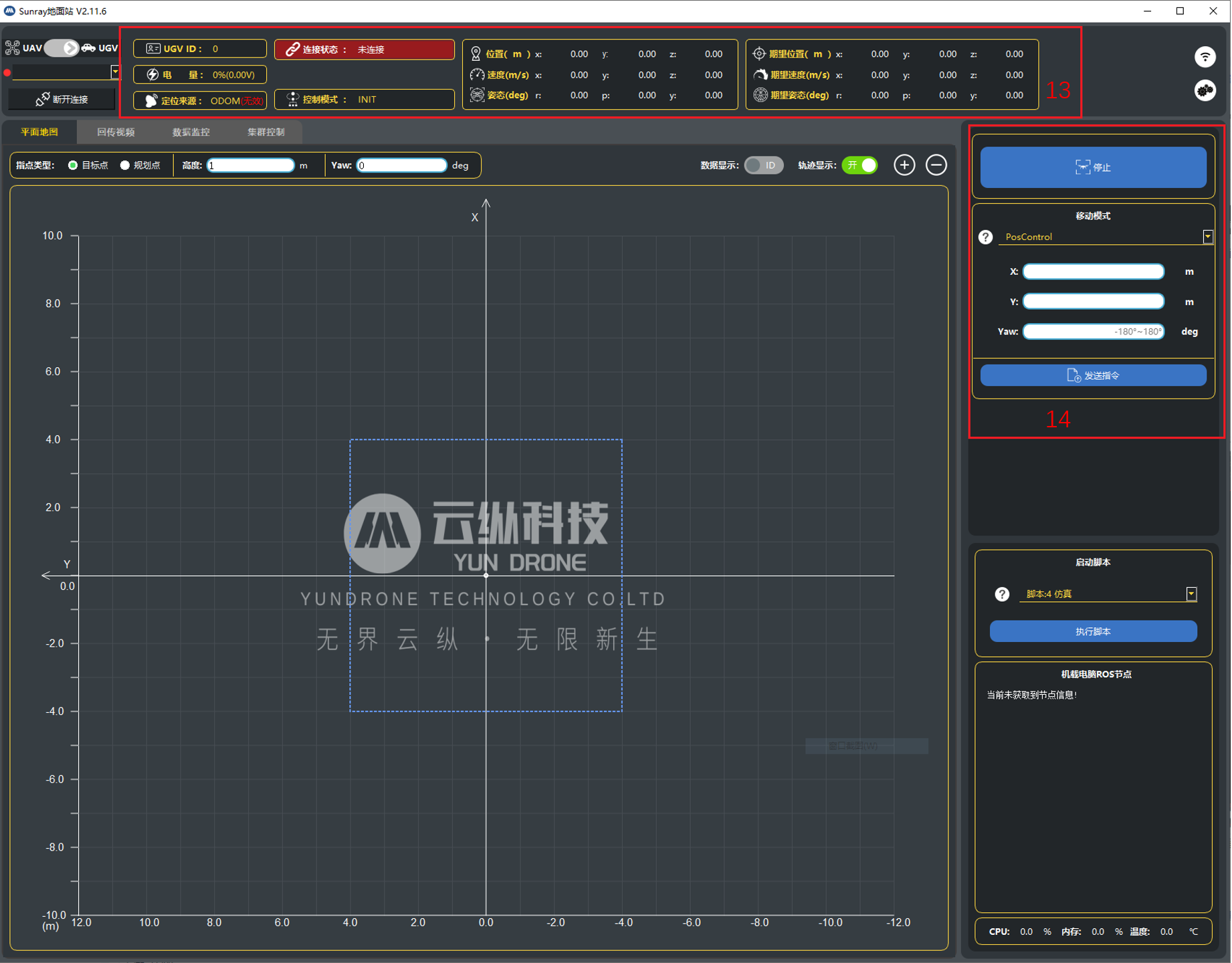
Task: Switch to the 平面地图 tab
Action: click(39, 132)
